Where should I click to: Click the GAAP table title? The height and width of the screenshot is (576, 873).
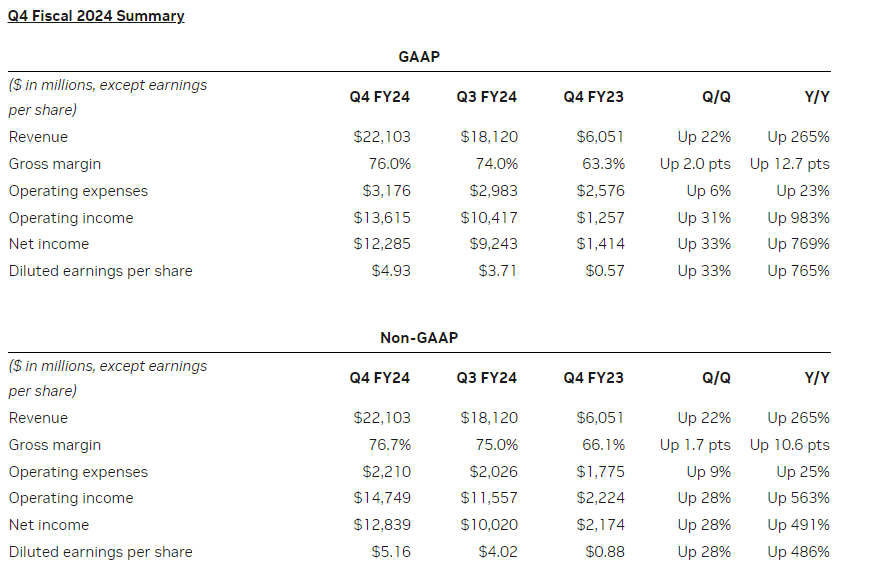coord(418,56)
